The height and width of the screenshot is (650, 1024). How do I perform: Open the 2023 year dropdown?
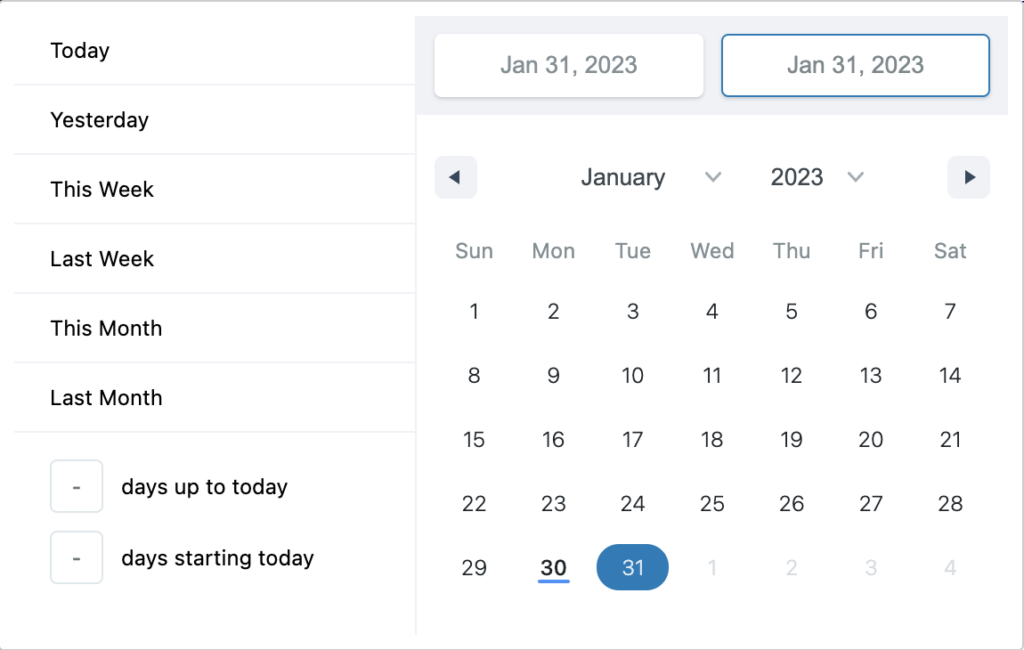click(x=817, y=177)
